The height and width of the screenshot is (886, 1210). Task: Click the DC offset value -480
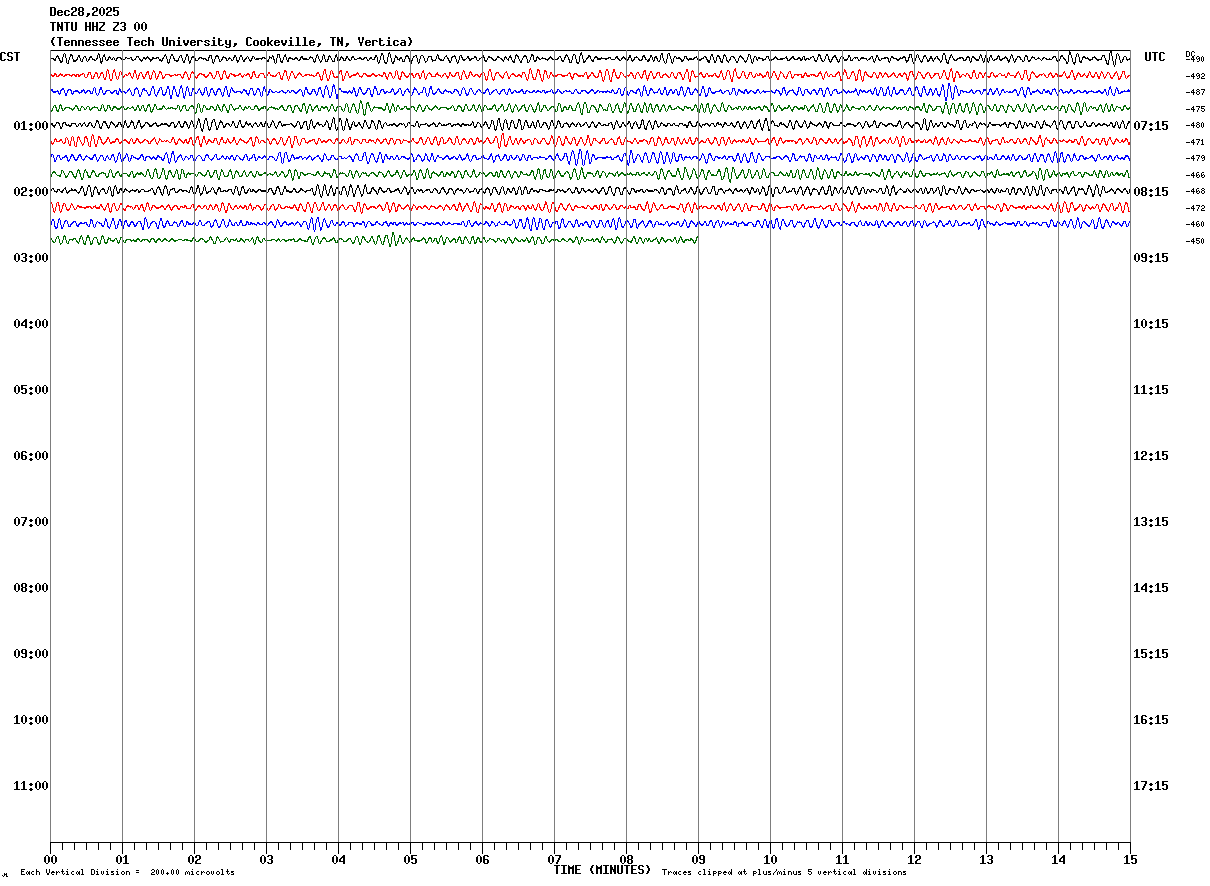[x=1195, y=125]
